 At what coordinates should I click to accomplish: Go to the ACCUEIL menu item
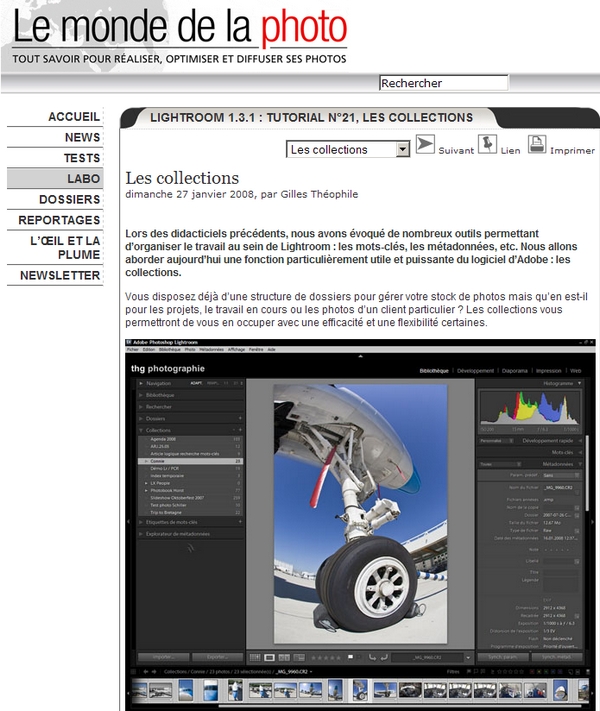[x=55, y=117]
